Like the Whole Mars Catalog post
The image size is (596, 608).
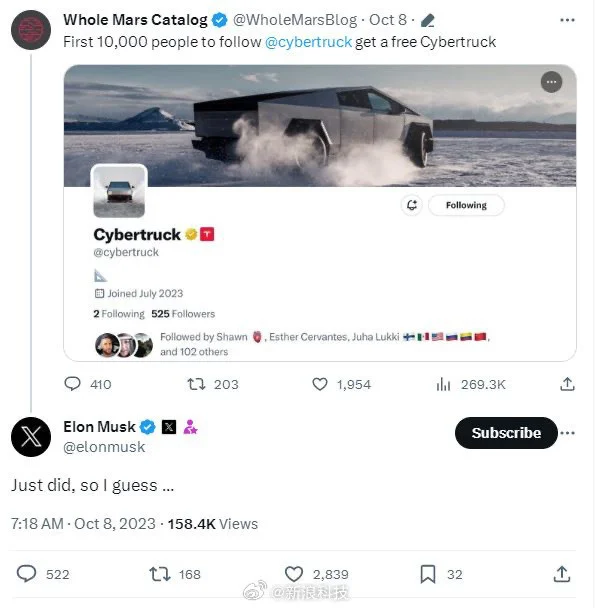(x=320, y=384)
